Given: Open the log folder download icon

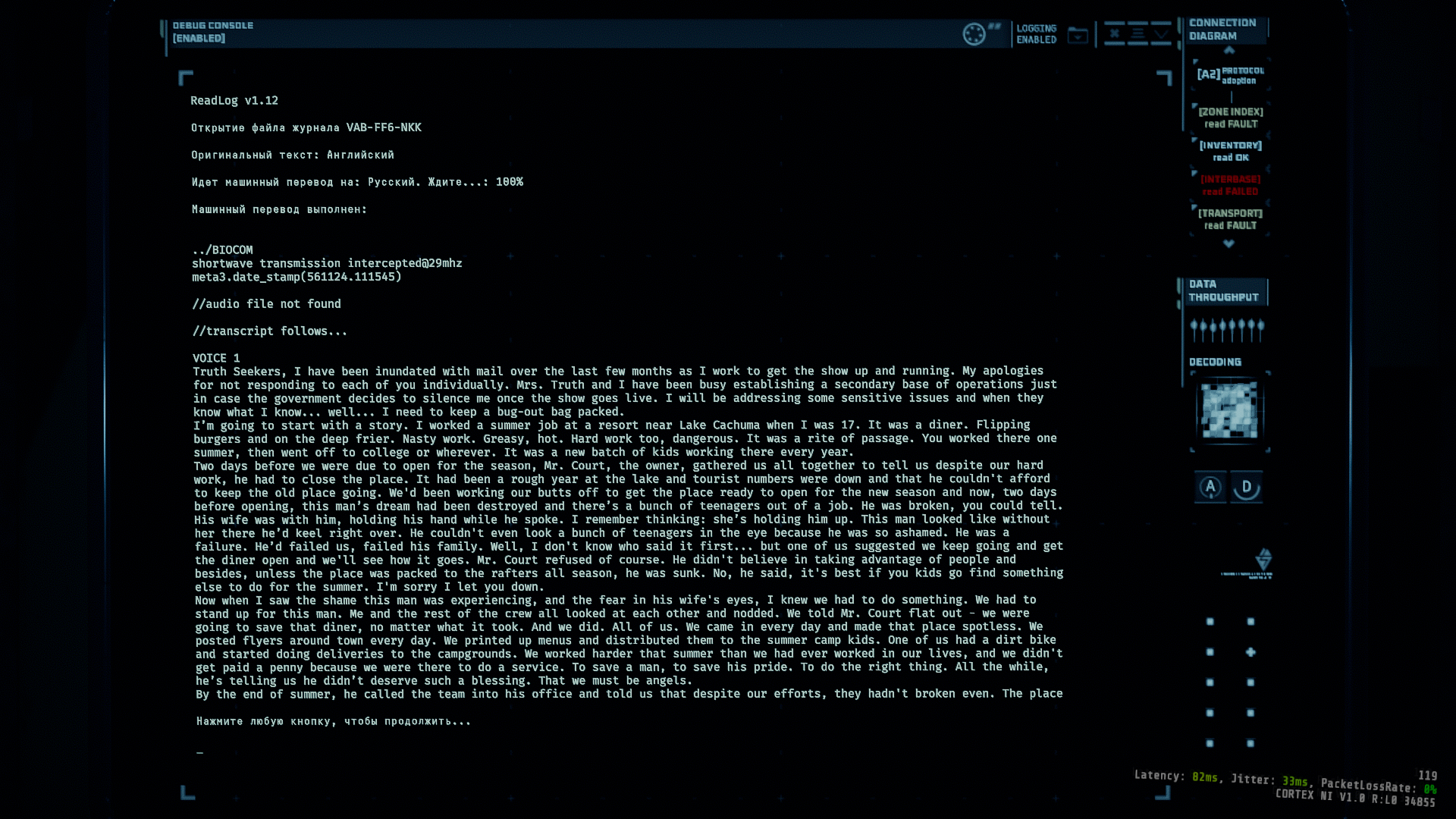Looking at the screenshot, I should pyautogui.click(x=1078, y=35).
